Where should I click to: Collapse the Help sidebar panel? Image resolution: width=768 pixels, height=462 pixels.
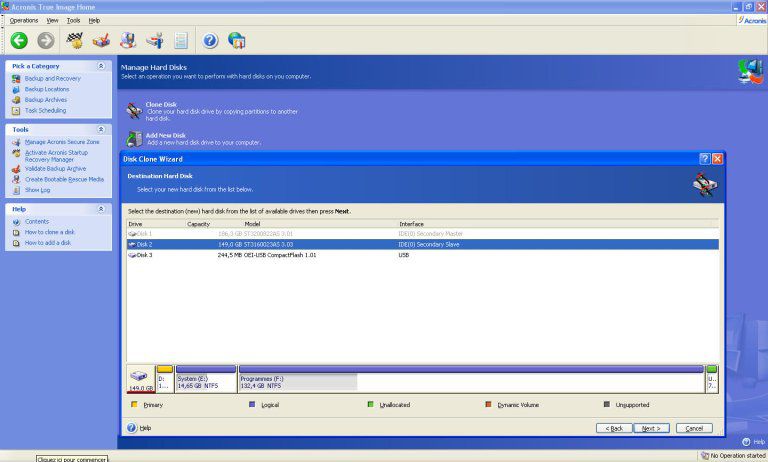pos(101,209)
